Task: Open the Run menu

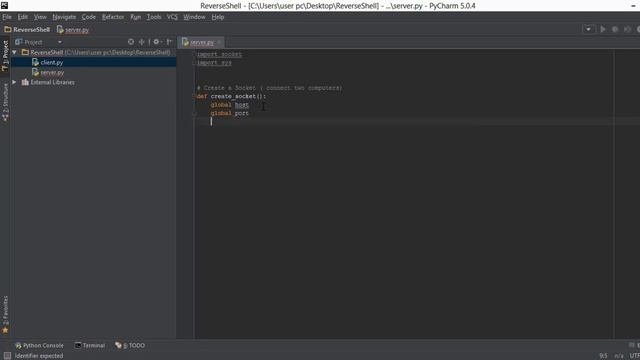Action: (x=136, y=17)
